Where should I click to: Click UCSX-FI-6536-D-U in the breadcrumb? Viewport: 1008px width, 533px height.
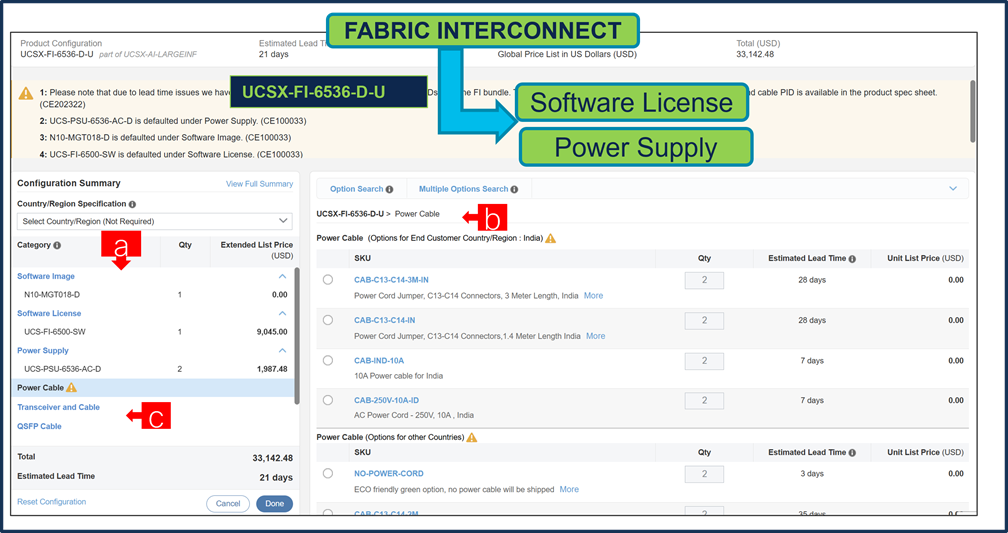coord(350,213)
